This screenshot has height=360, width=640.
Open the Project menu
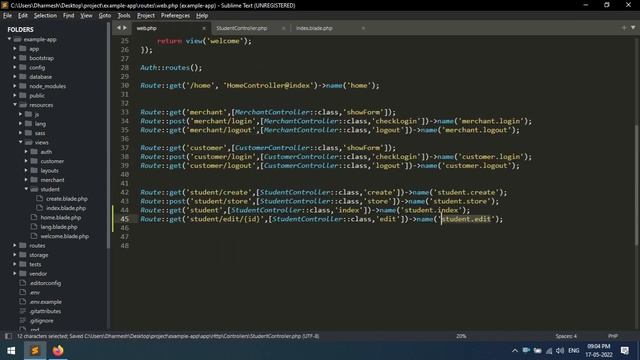tap(146, 16)
